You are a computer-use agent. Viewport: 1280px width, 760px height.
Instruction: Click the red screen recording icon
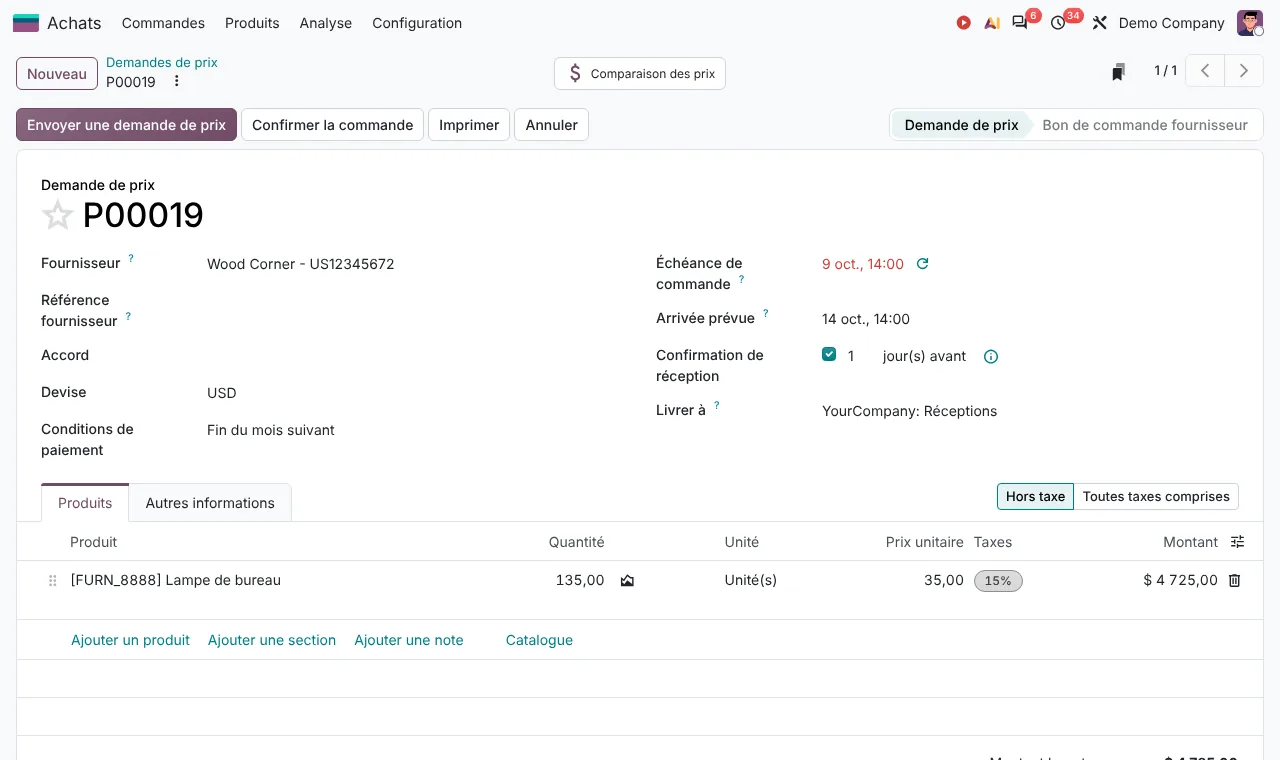(x=964, y=23)
